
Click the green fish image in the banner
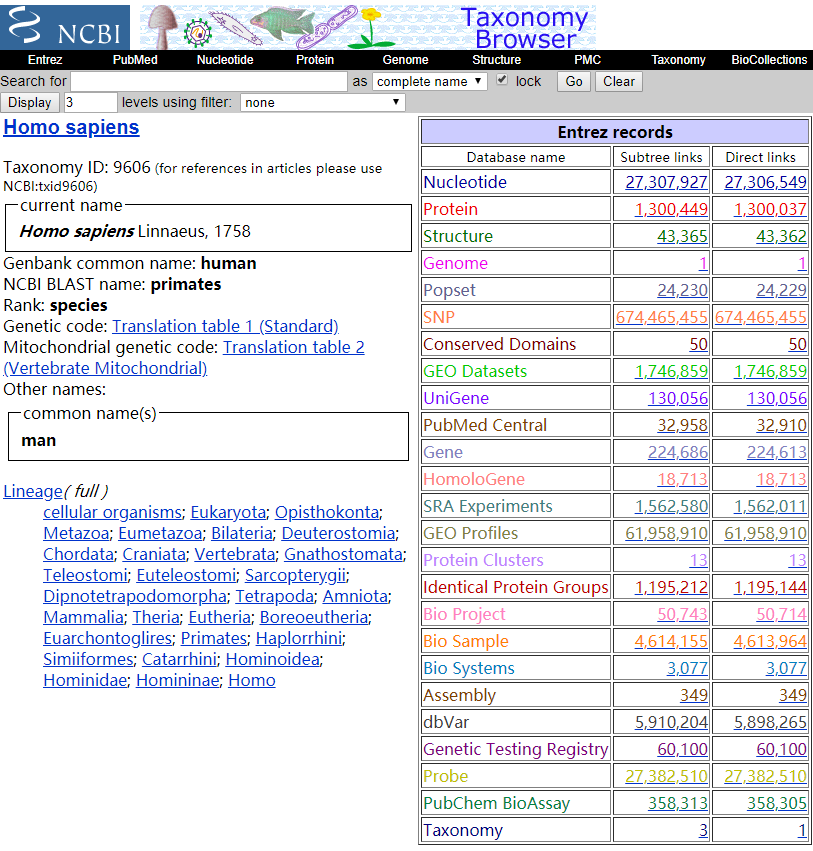pyautogui.click(x=285, y=24)
